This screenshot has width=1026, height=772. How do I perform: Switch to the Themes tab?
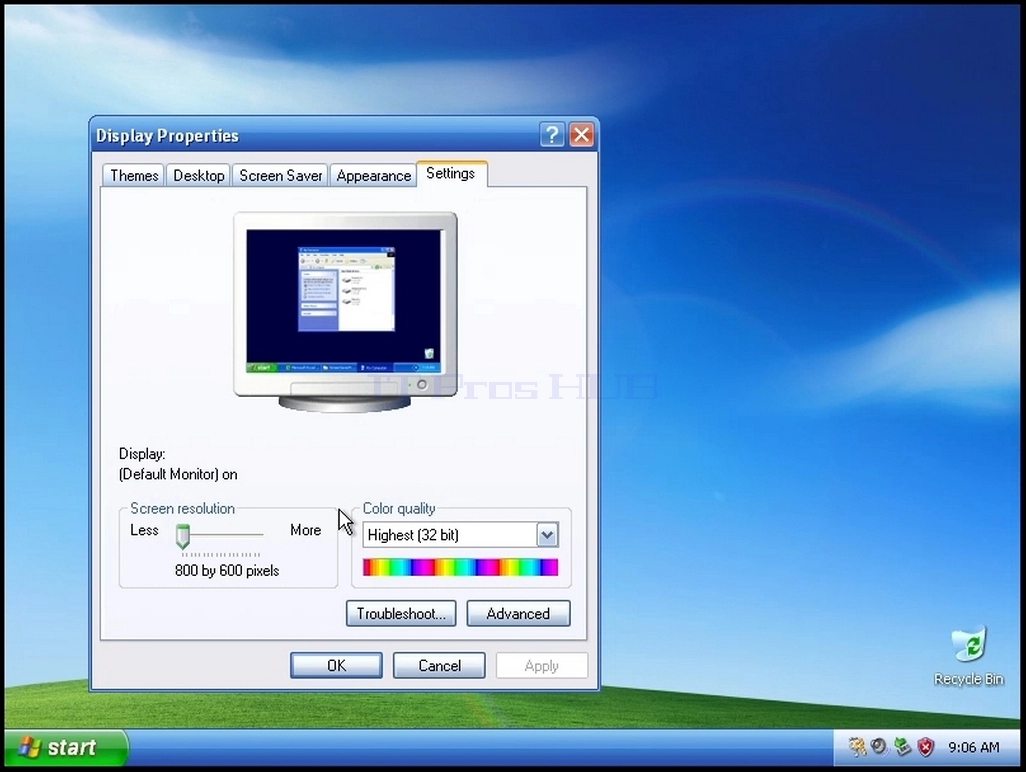click(133, 175)
